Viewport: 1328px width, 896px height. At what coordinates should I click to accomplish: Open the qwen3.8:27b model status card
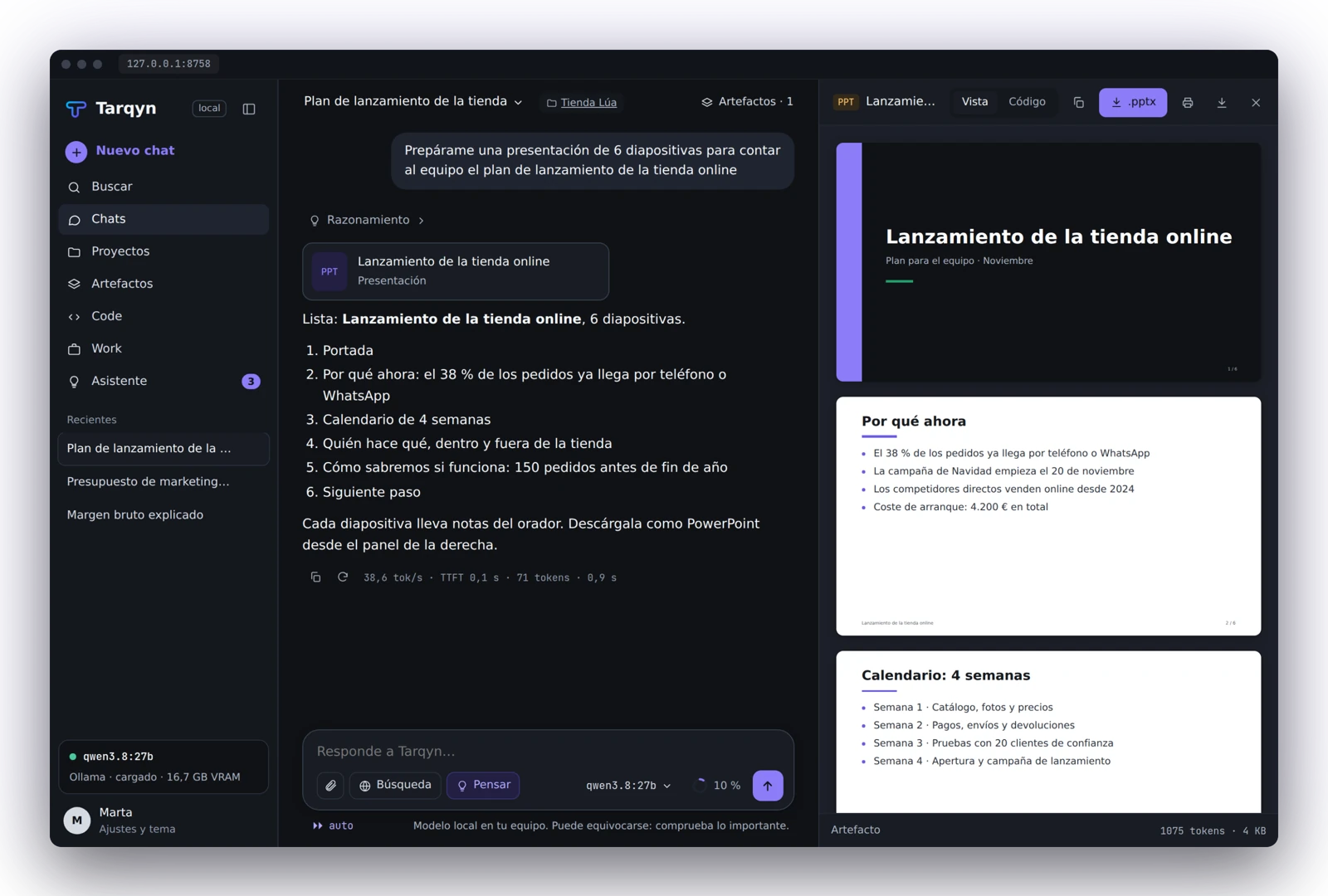[164, 767]
